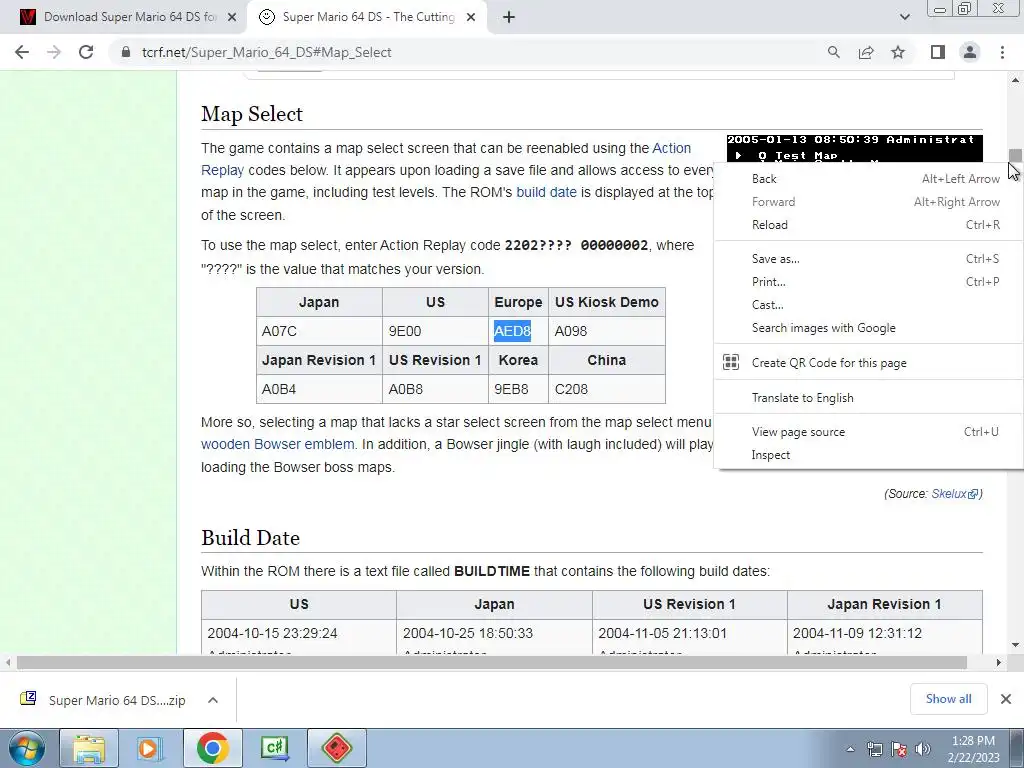
Task: Open the profile avatar icon
Action: [x=970, y=52]
